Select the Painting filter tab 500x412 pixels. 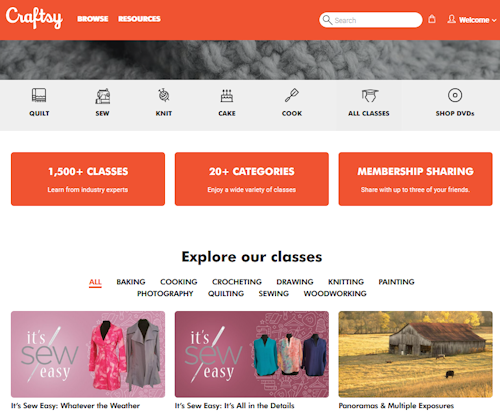click(x=396, y=282)
